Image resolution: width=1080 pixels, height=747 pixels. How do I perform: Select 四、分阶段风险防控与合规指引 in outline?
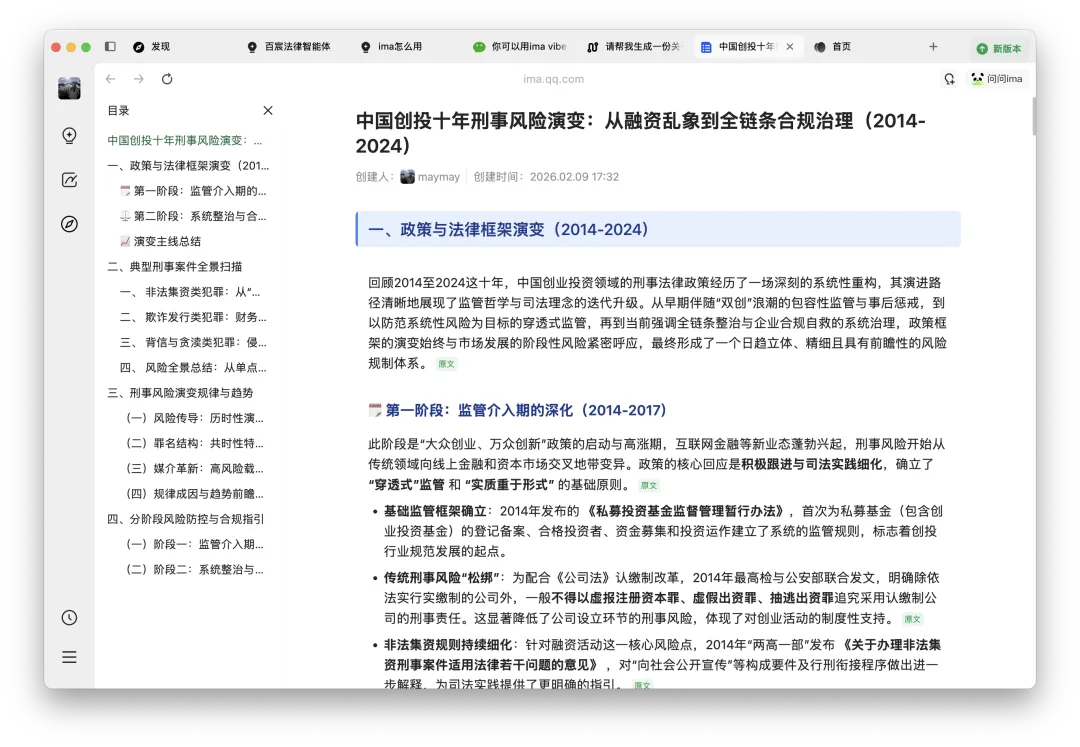tap(185, 519)
